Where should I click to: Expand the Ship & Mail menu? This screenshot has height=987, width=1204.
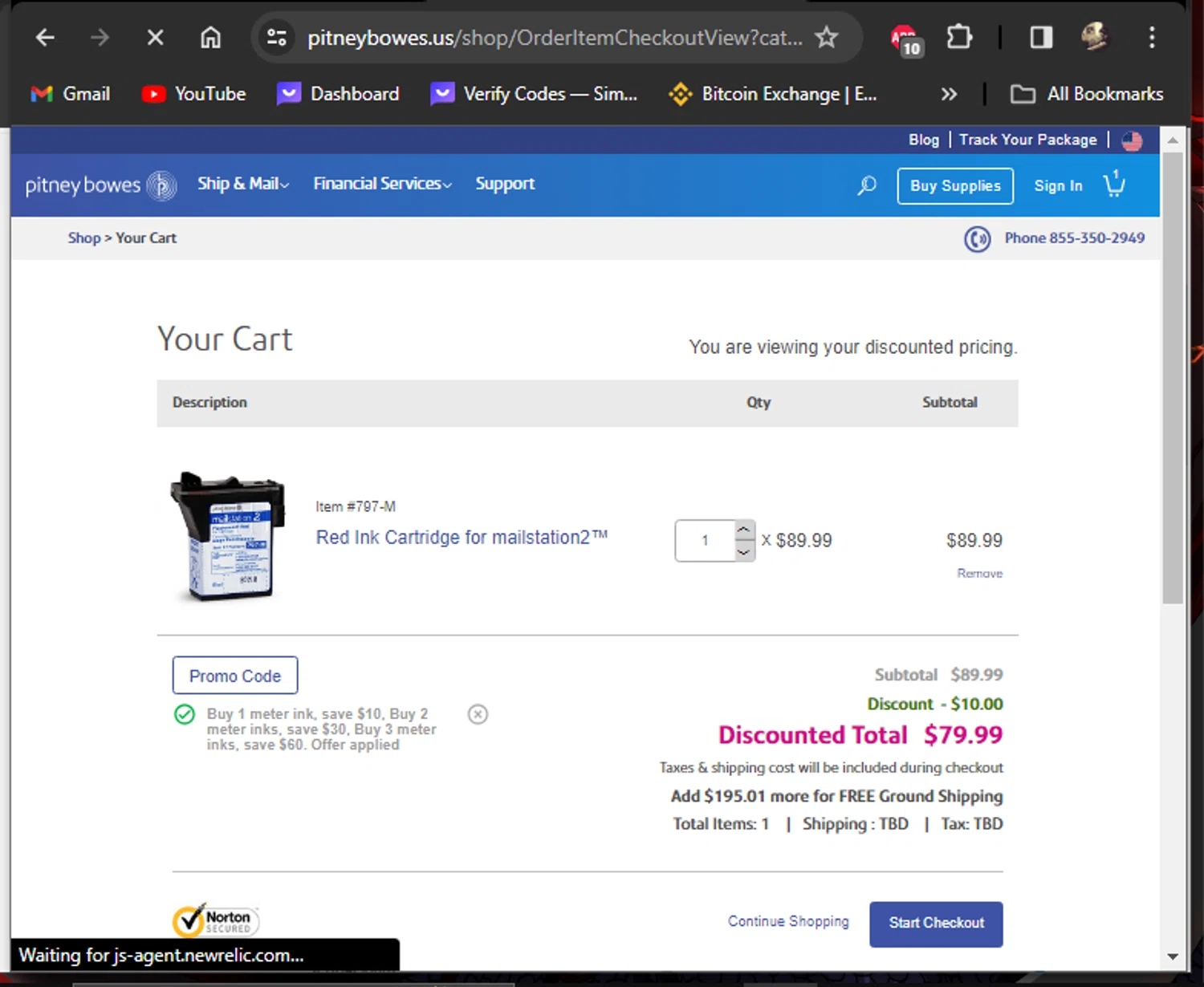pyautogui.click(x=243, y=184)
